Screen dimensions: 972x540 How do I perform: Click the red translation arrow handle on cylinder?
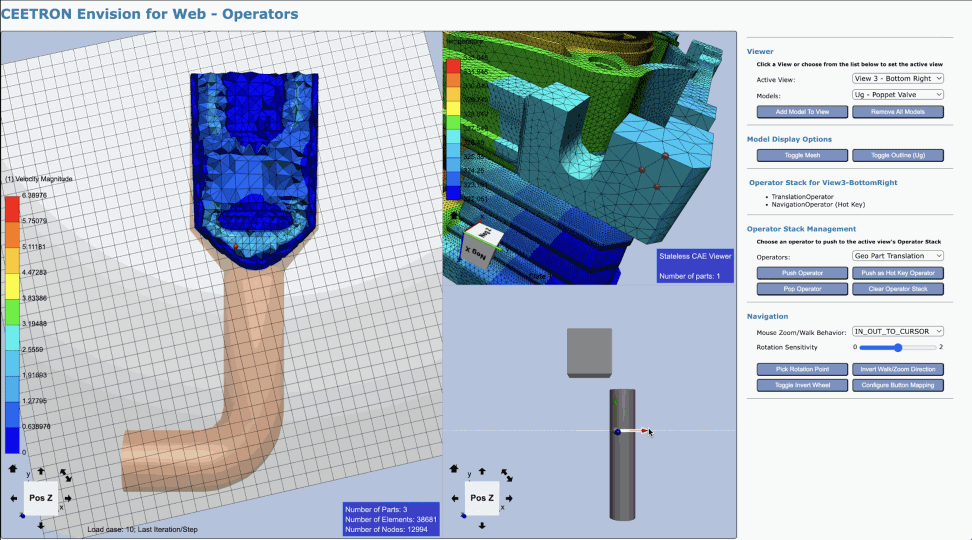point(640,431)
